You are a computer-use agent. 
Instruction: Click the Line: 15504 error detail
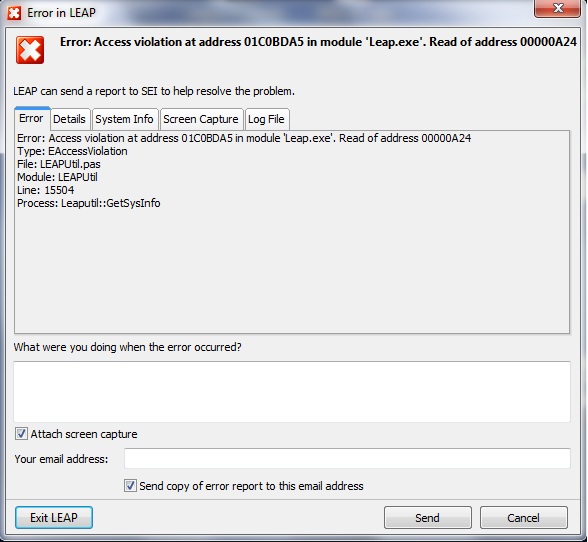pos(46,190)
